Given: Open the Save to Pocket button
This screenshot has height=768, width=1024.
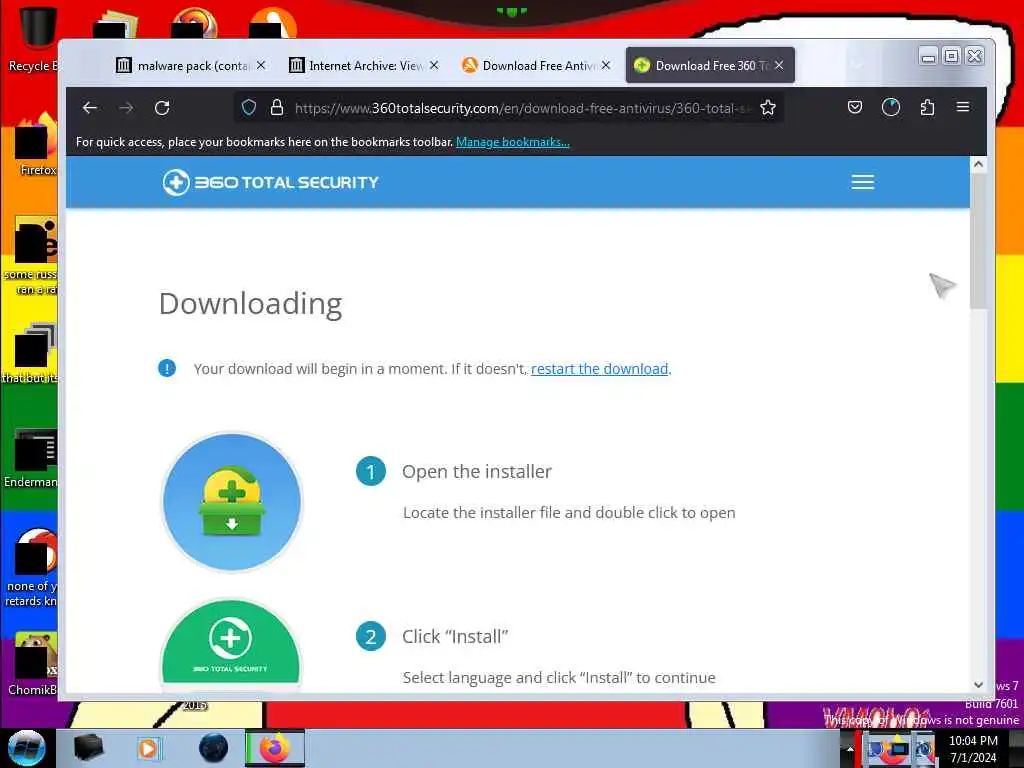Looking at the screenshot, I should coord(855,107).
